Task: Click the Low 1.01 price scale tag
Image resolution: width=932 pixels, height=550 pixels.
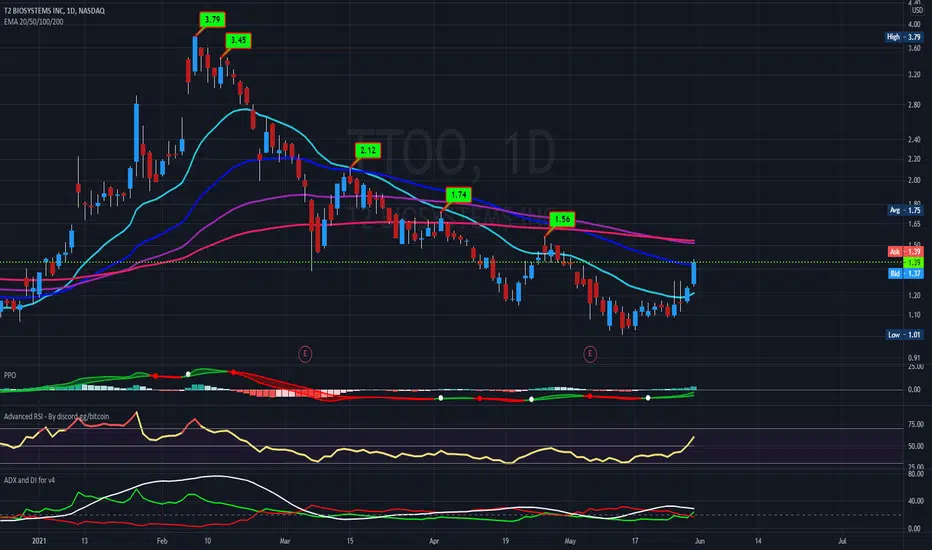Action: (x=904, y=335)
